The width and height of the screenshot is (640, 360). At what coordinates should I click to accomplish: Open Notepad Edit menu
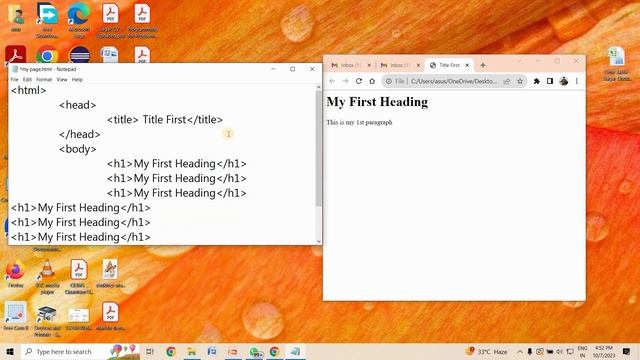(x=27, y=80)
